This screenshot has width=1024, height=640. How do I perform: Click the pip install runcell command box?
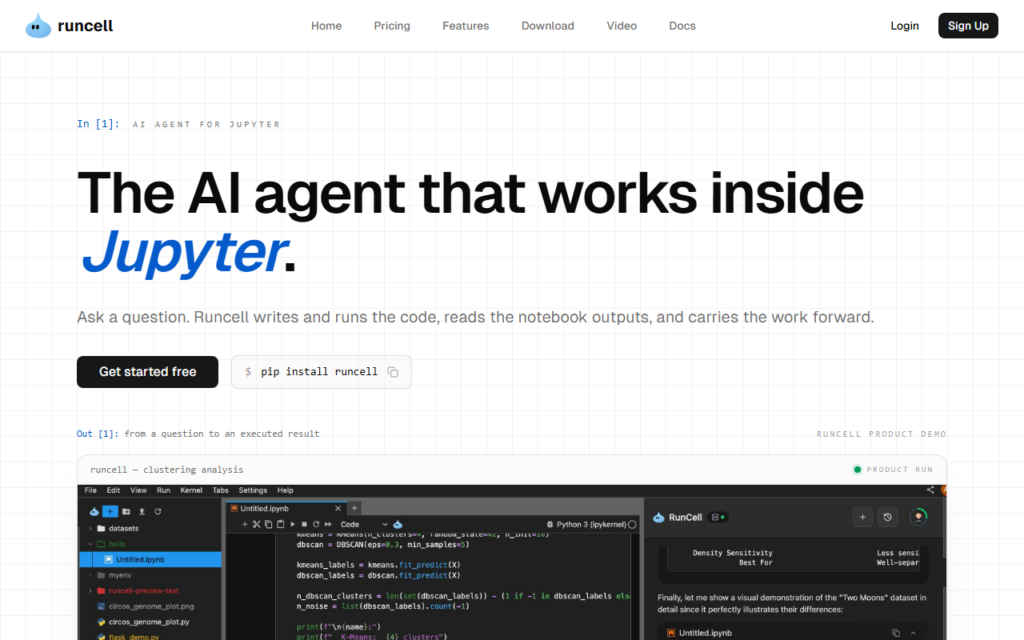321,372
